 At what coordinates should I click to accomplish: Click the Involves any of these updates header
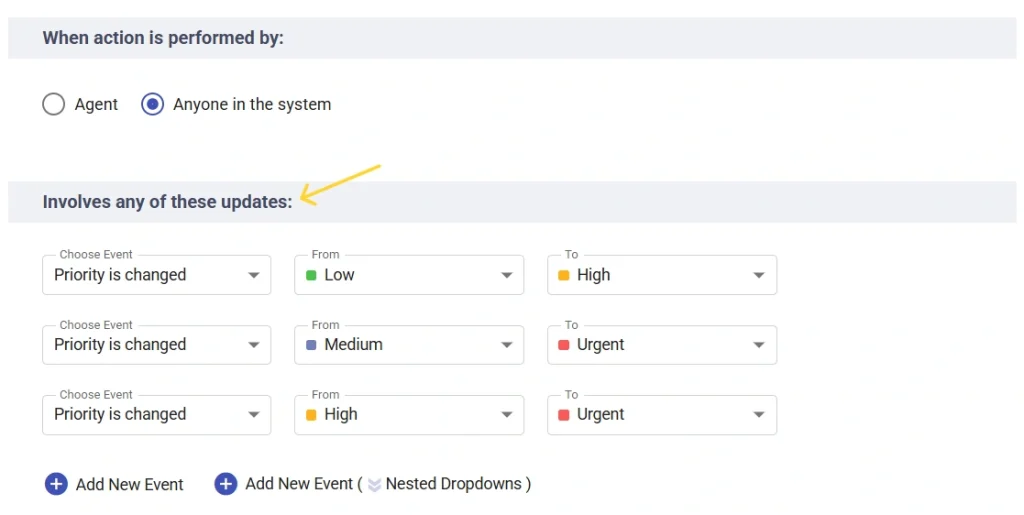click(167, 202)
